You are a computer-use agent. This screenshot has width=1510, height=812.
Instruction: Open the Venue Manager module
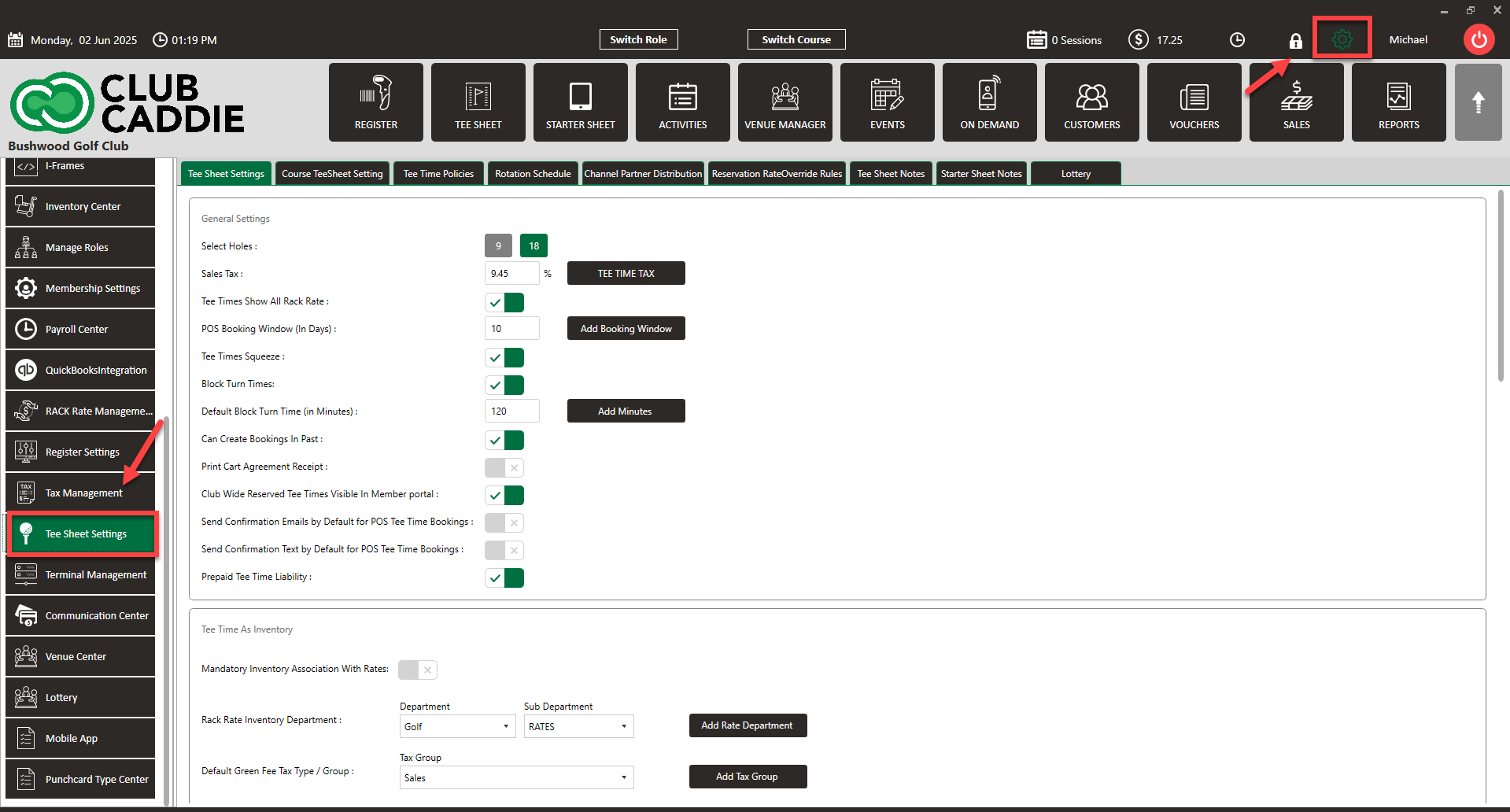pos(785,102)
